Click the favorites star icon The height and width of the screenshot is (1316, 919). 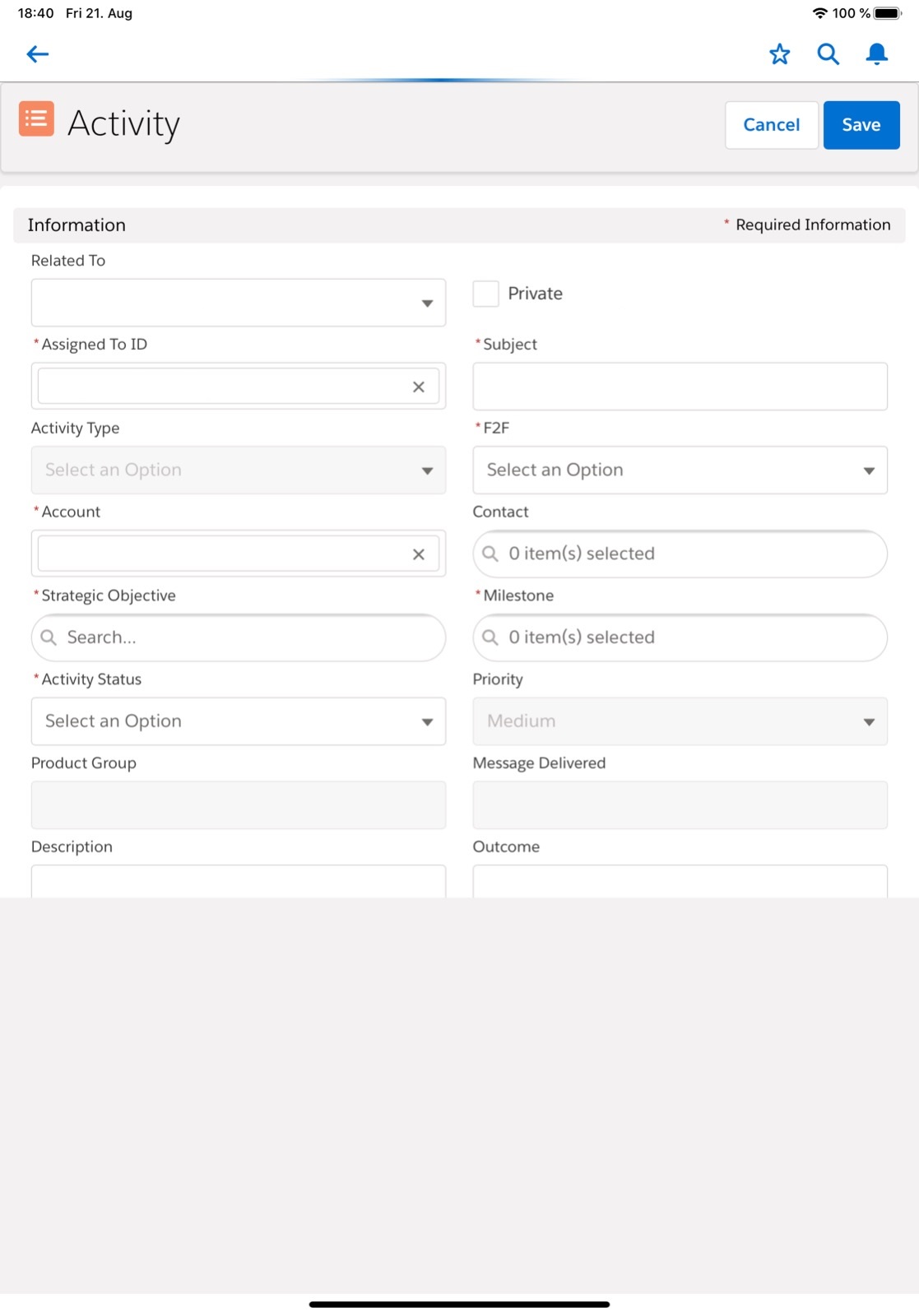[x=779, y=54]
